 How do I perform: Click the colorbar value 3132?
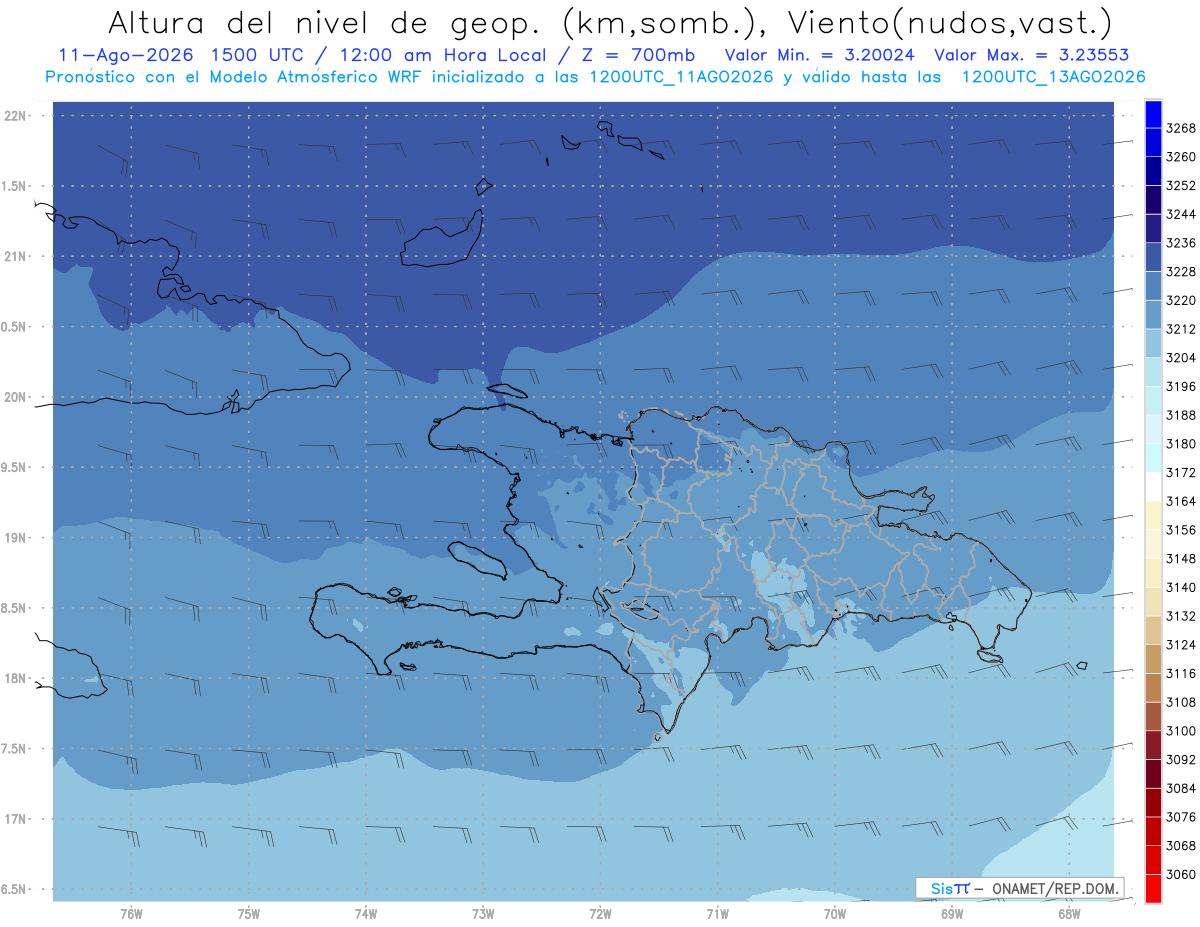tap(1181, 616)
